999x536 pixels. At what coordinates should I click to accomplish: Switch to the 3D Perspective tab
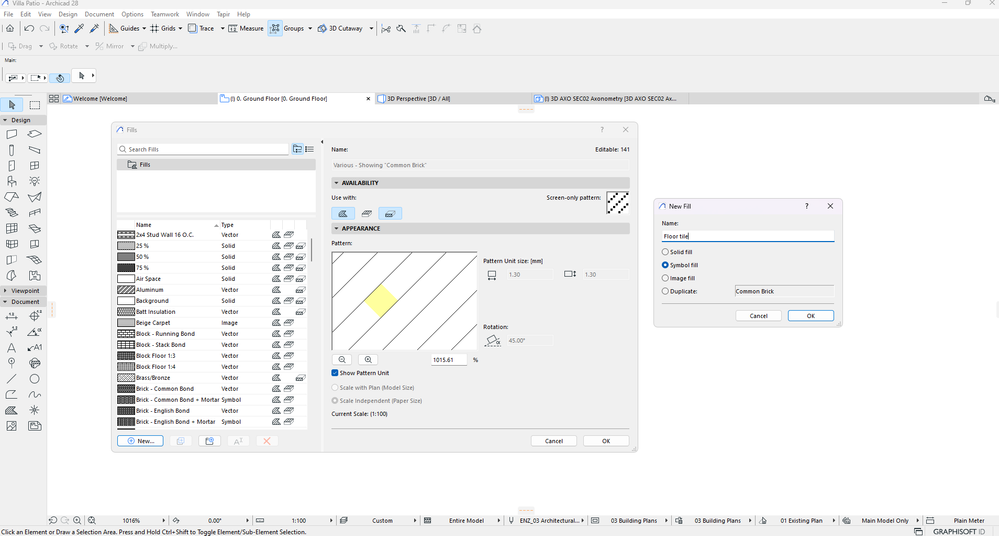point(417,99)
